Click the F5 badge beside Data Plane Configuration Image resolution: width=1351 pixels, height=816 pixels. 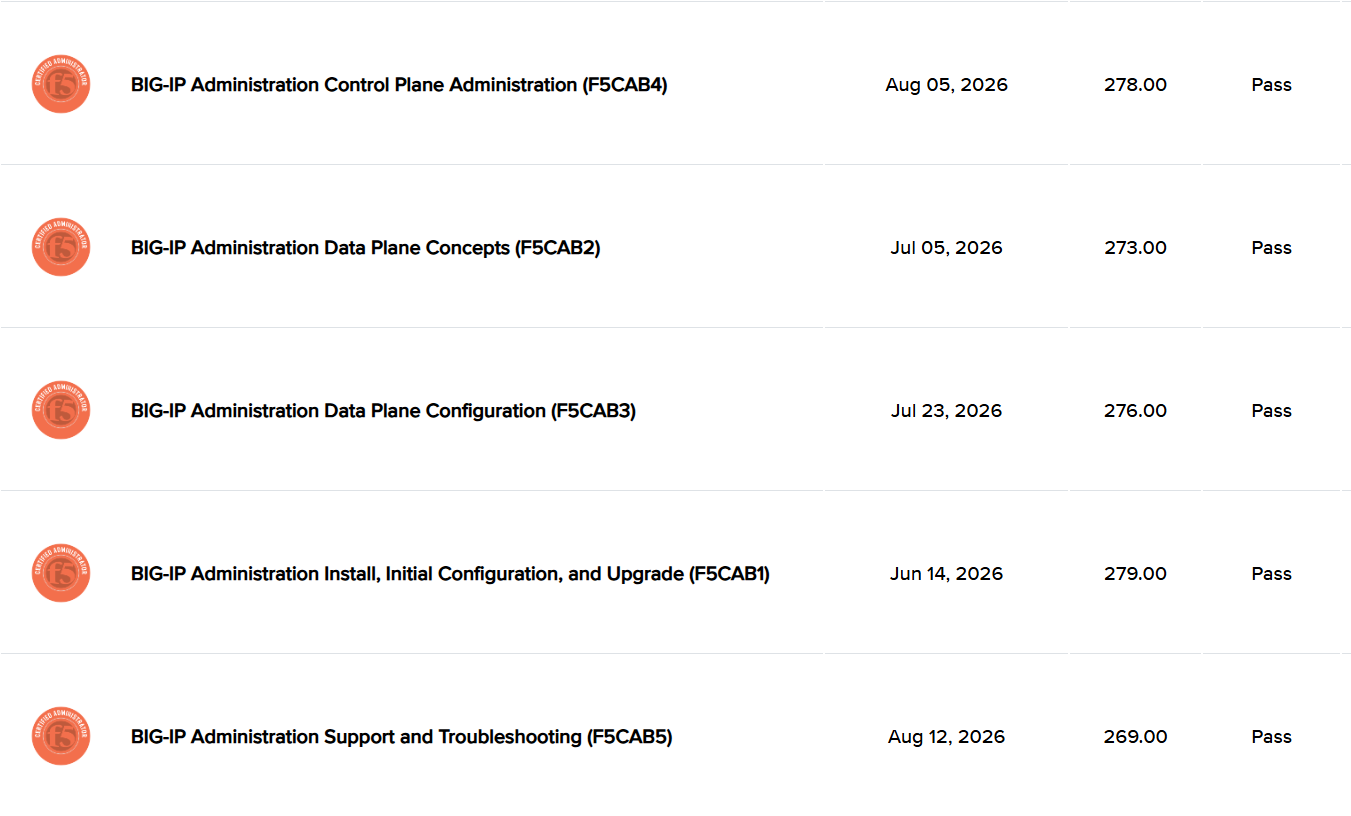61,410
